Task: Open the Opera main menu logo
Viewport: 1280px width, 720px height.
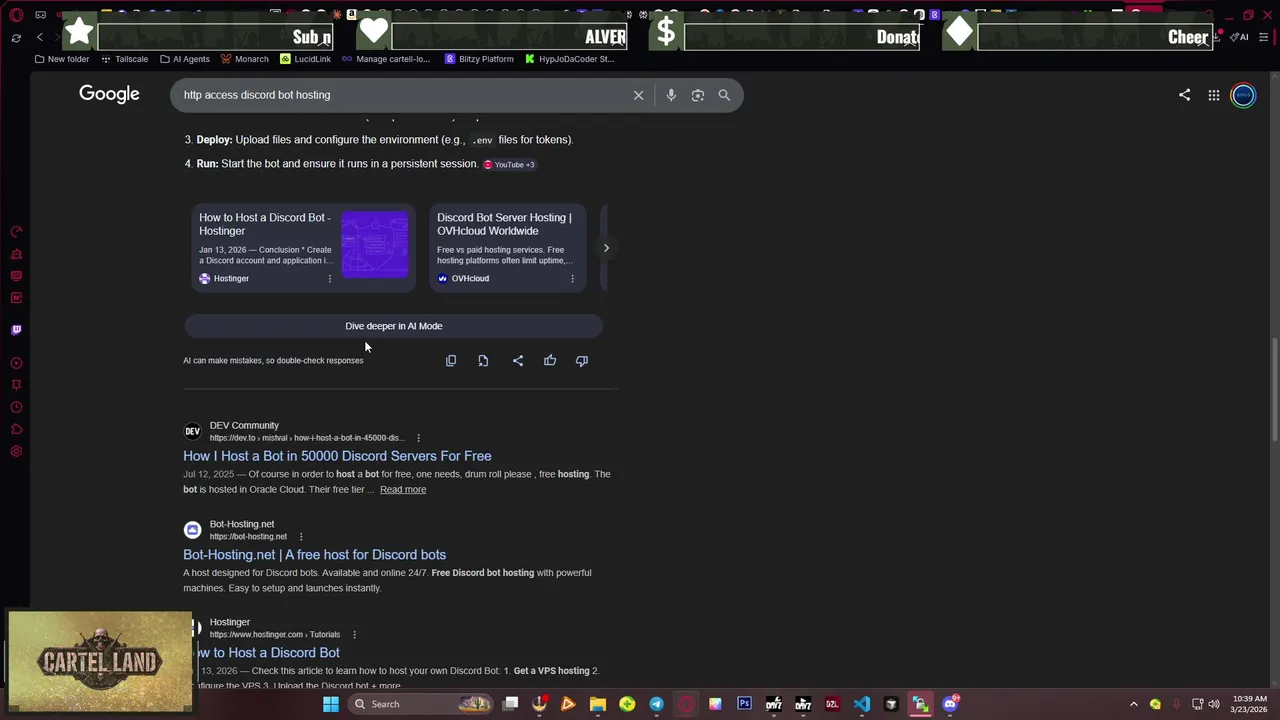Action: click(16, 15)
